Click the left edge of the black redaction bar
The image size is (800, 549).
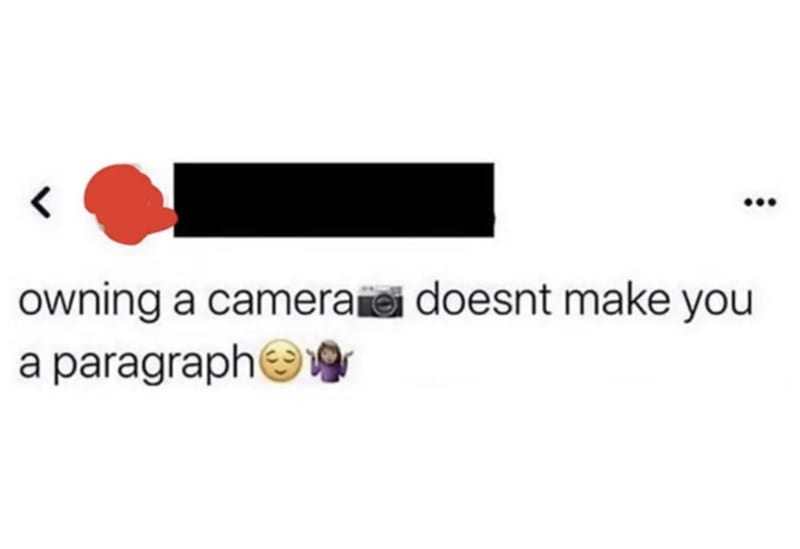coord(178,200)
